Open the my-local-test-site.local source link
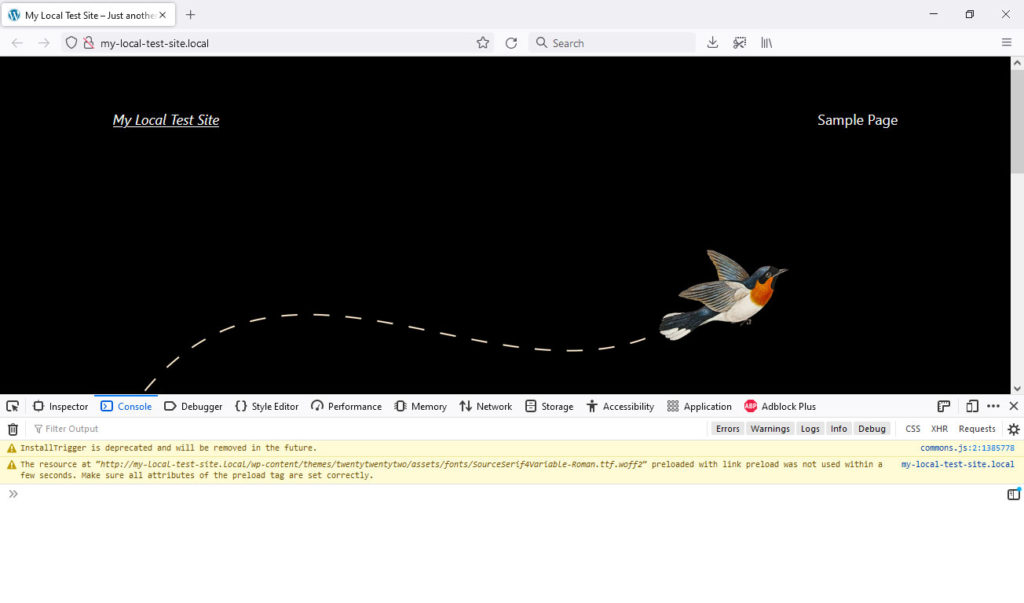The height and width of the screenshot is (603, 1024). [x=957, y=464]
